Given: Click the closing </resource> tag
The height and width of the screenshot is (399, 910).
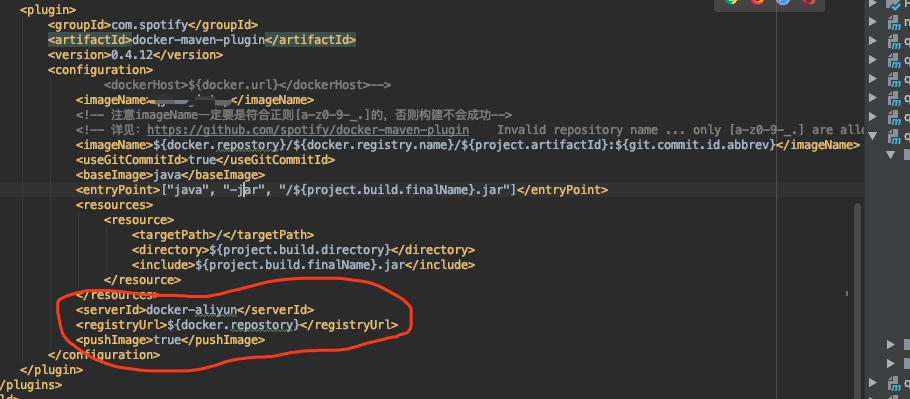Looking at the screenshot, I should point(142,280).
